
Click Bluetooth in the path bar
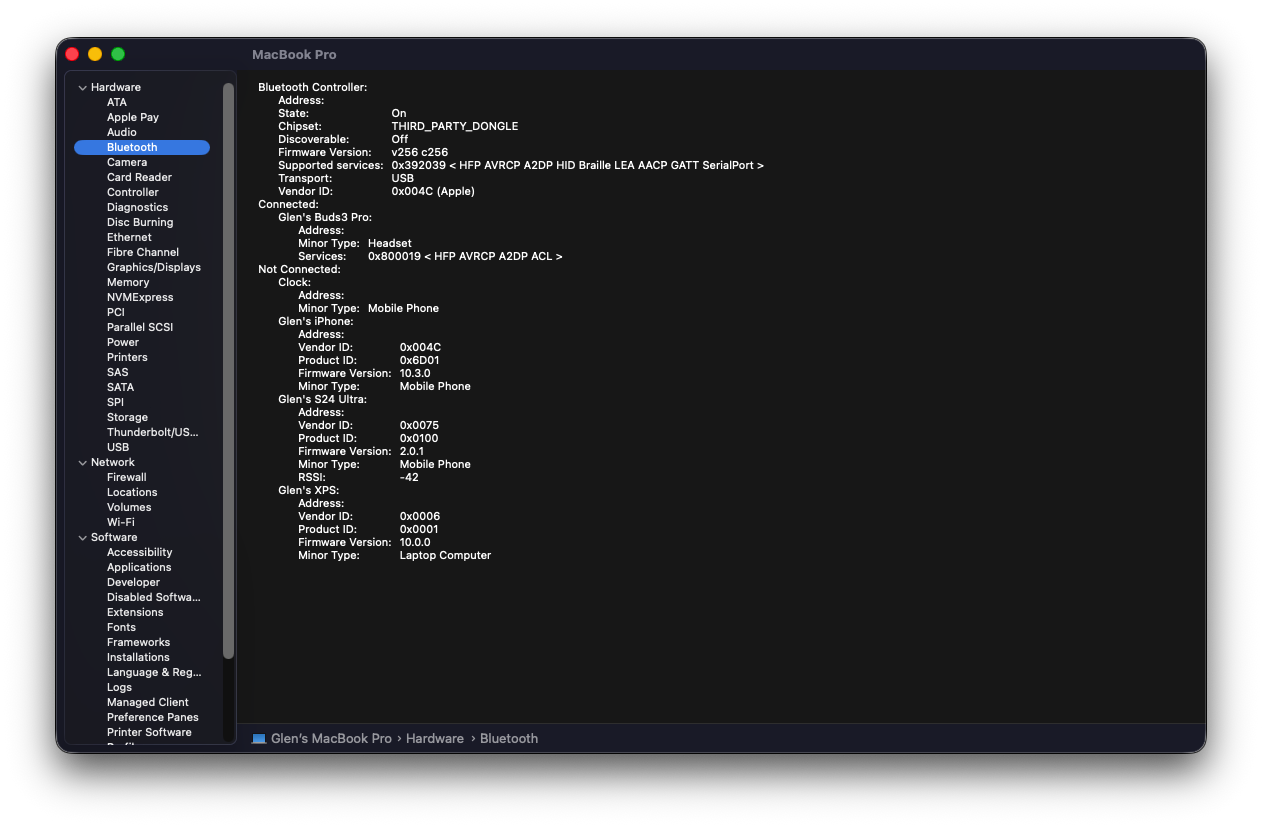coord(509,739)
